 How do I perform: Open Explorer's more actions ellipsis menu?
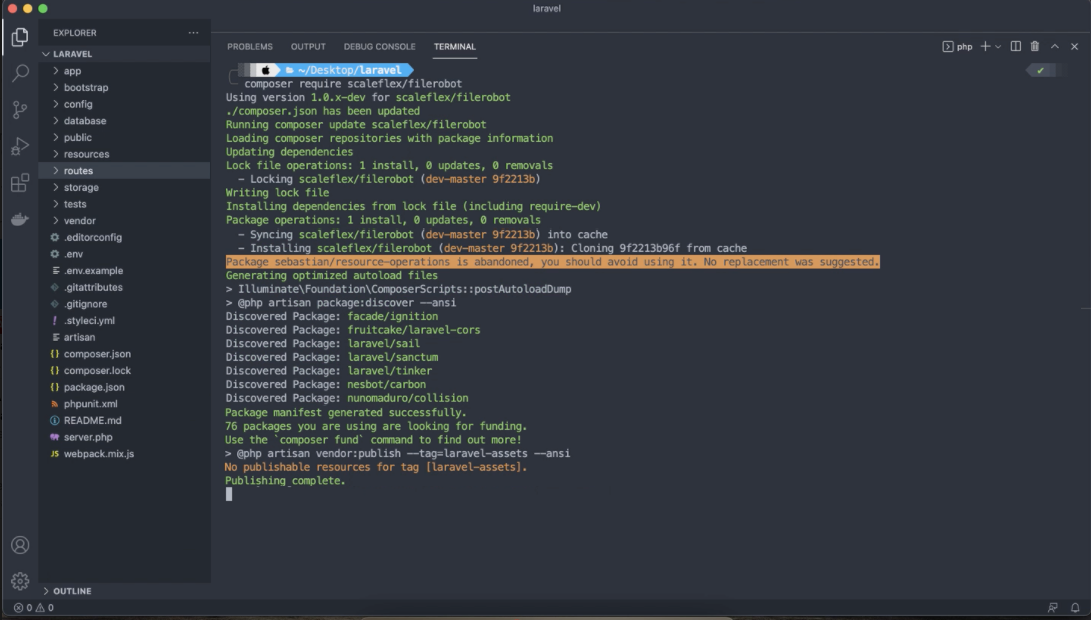click(193, 33)
